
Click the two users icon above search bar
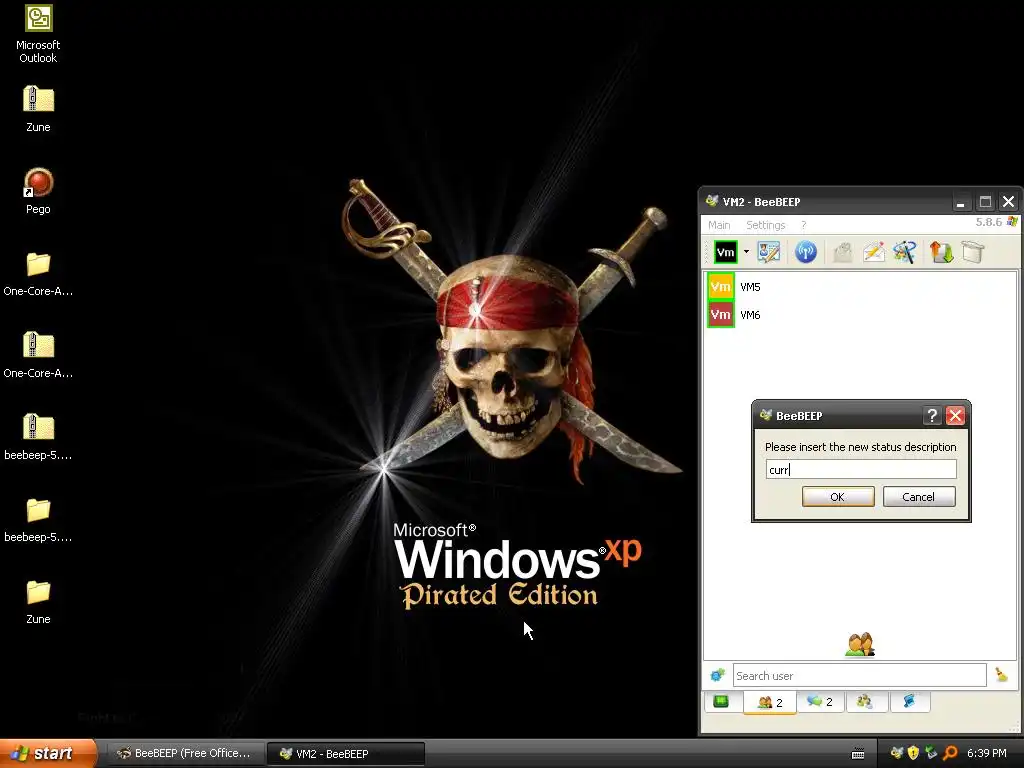click(860, 644)
